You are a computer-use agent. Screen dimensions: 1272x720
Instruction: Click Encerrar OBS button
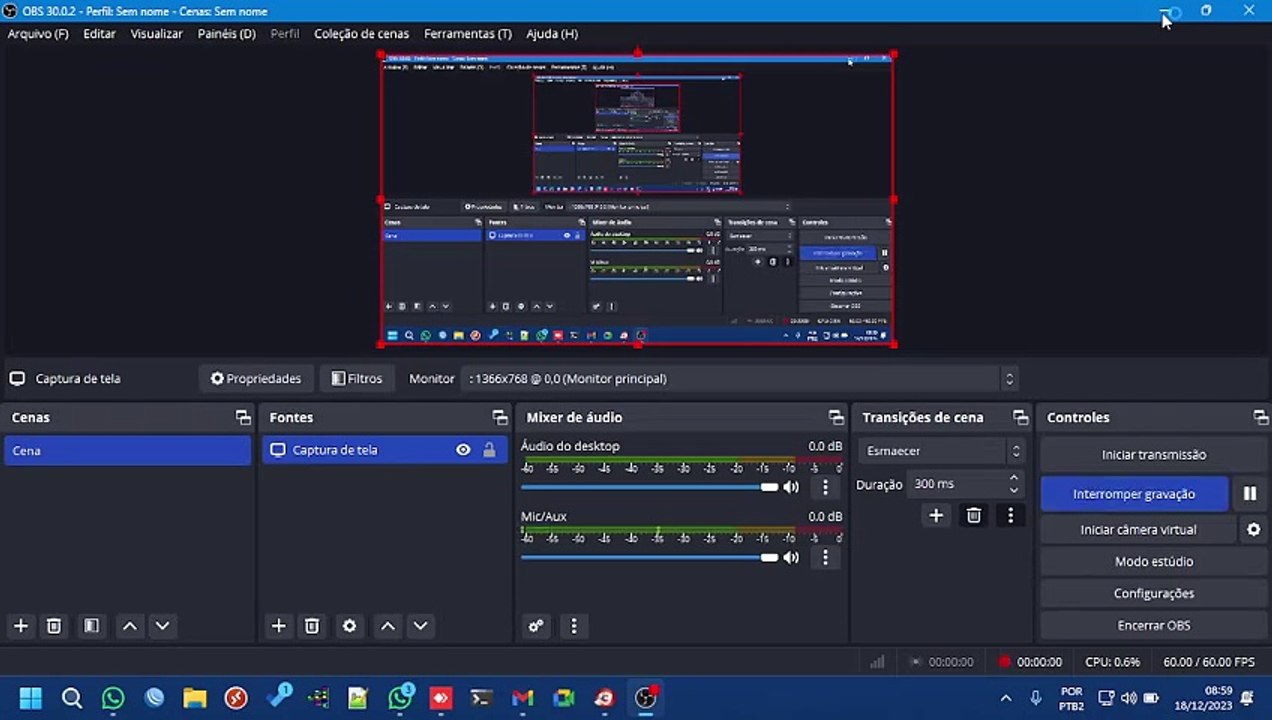pos(1154,626)
